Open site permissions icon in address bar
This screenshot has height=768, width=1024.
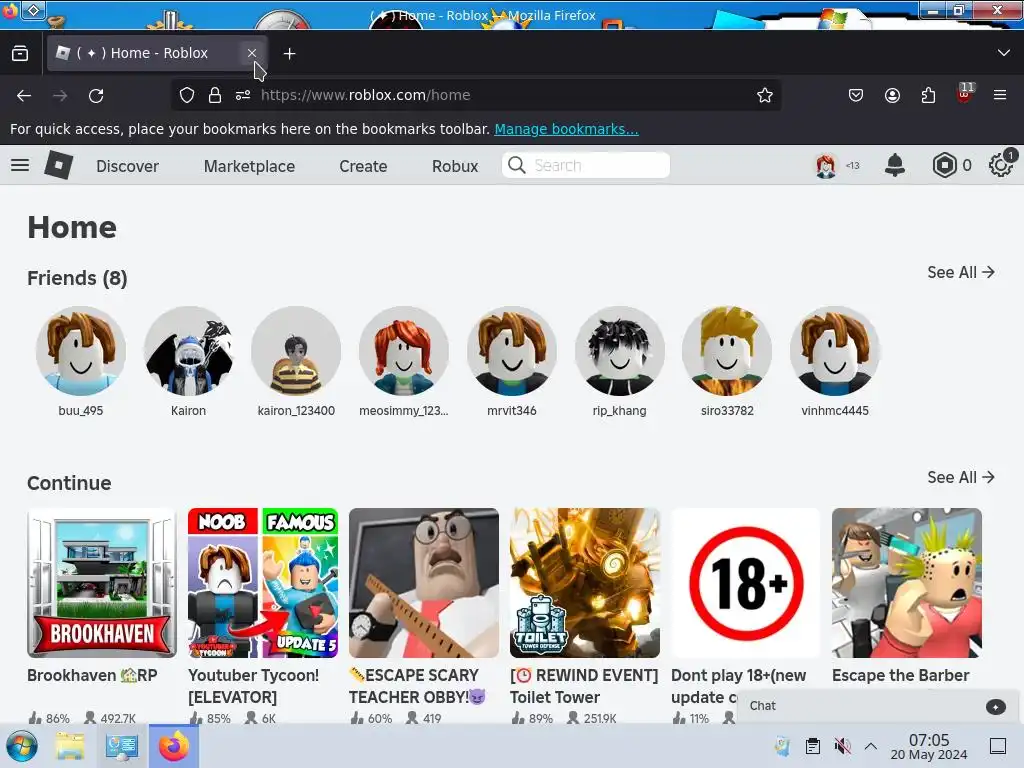click(243, 95)
